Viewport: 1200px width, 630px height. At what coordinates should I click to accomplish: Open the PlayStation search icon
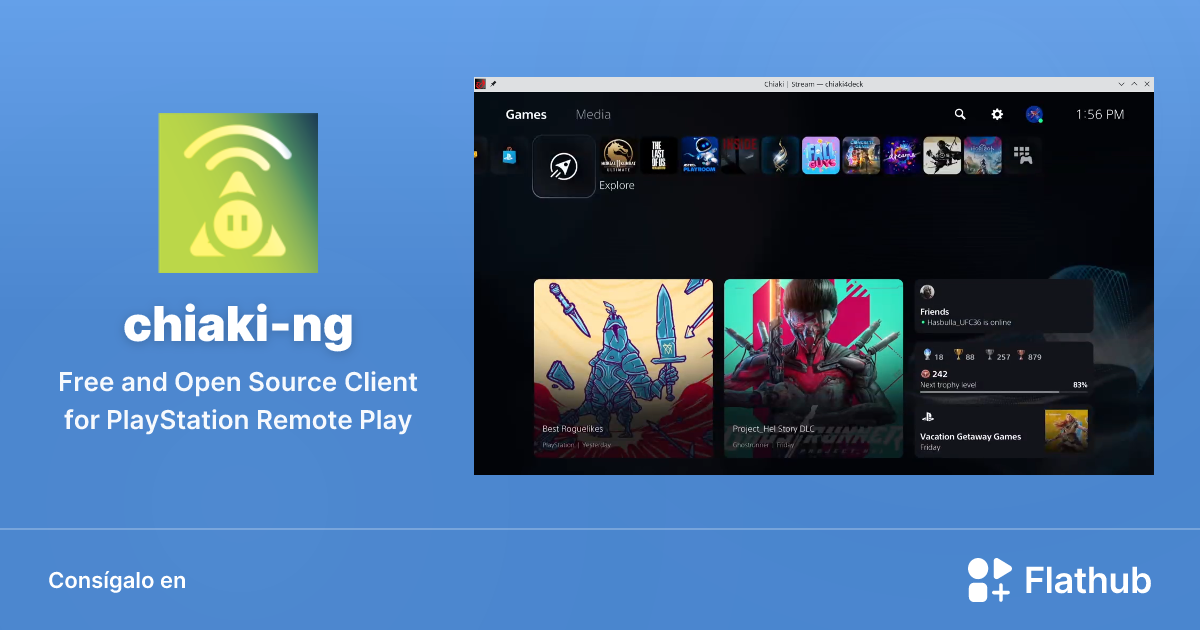pos(960,115)
